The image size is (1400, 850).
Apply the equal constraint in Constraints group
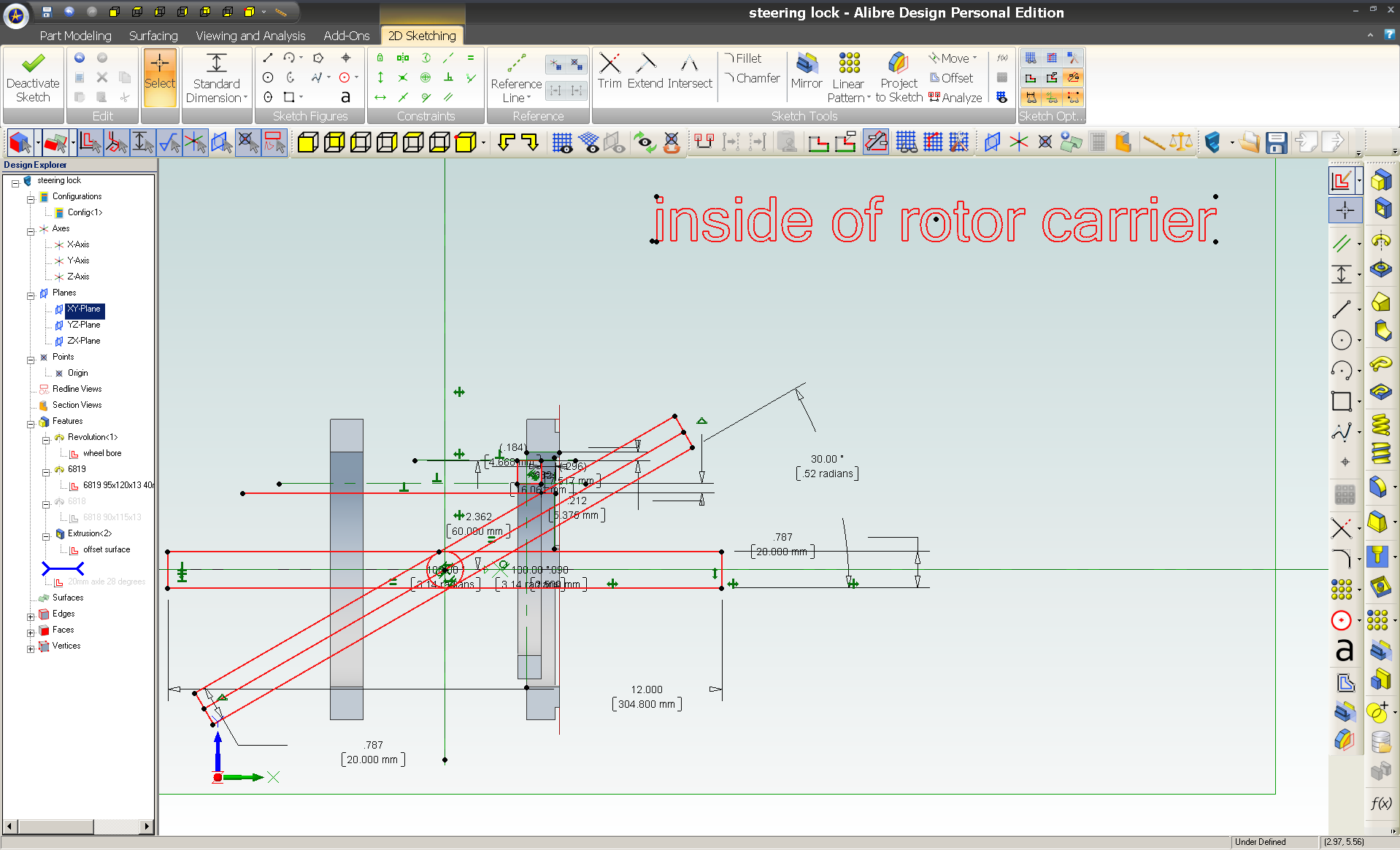471,58
